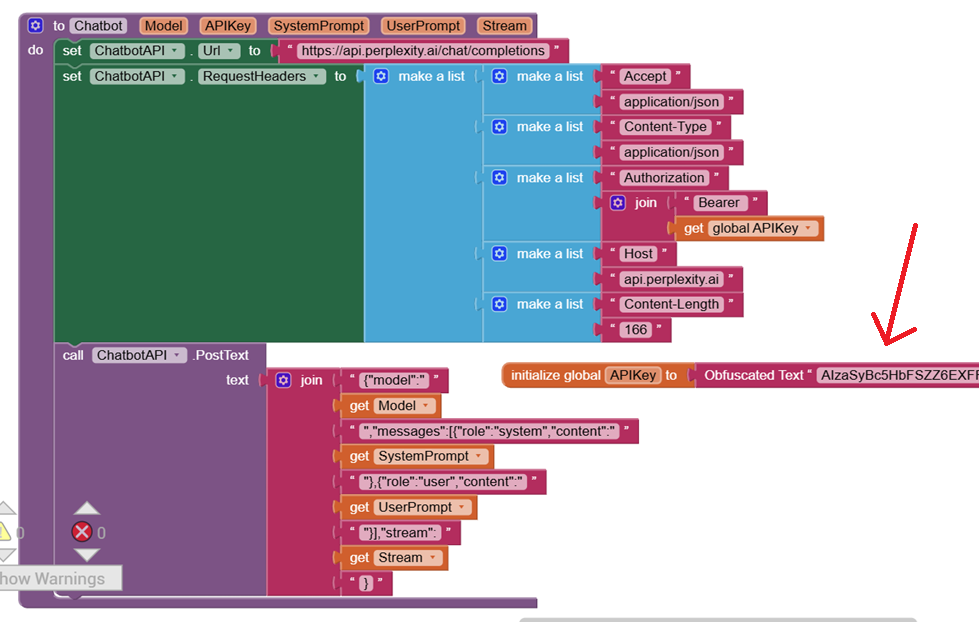Click the yellow warning triangle indicator
The width and height of the screenshot is (979, 633).
[4, 532]
